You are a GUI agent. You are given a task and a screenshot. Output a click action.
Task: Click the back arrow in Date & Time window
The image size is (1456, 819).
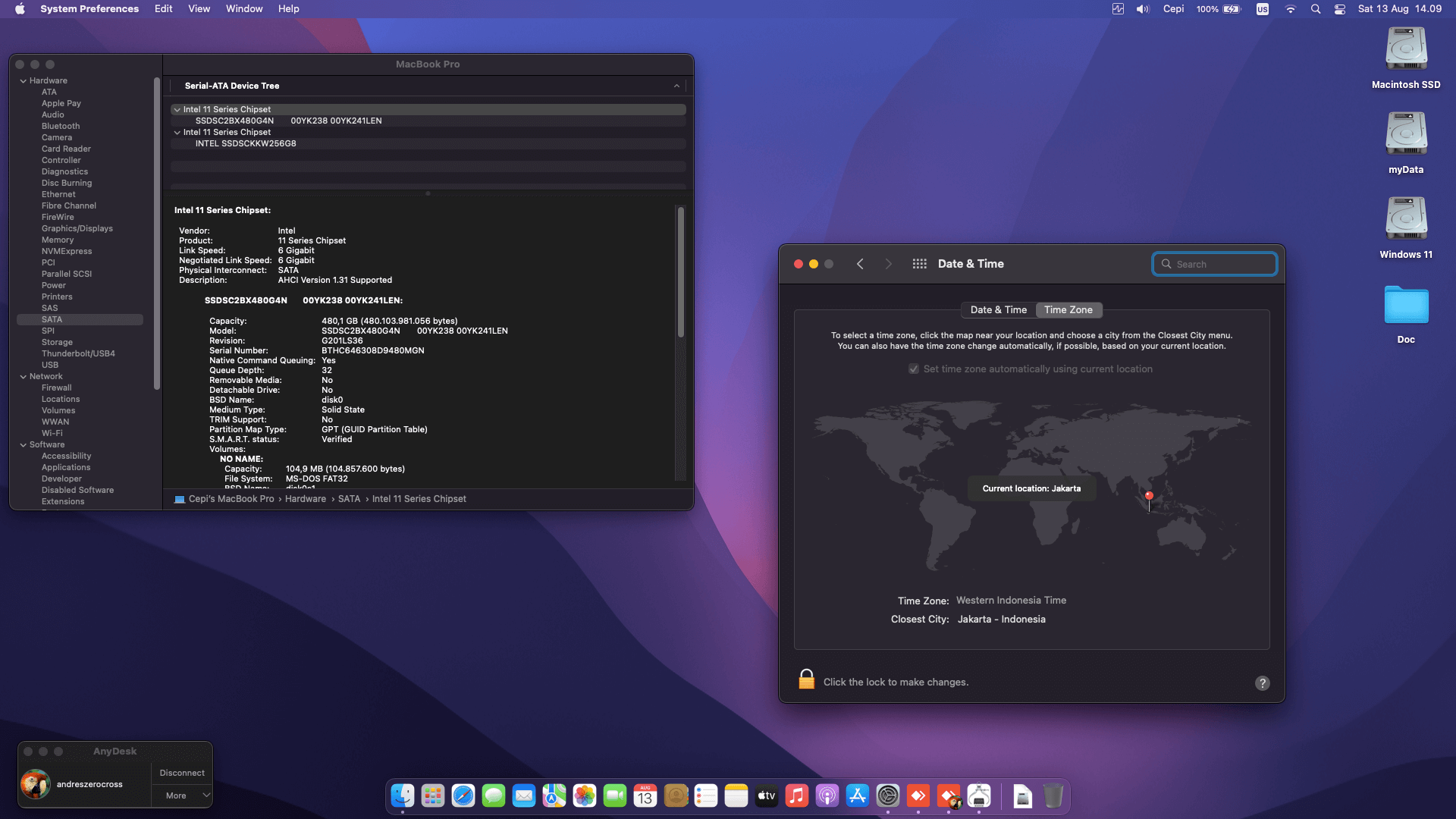(860, 264)
